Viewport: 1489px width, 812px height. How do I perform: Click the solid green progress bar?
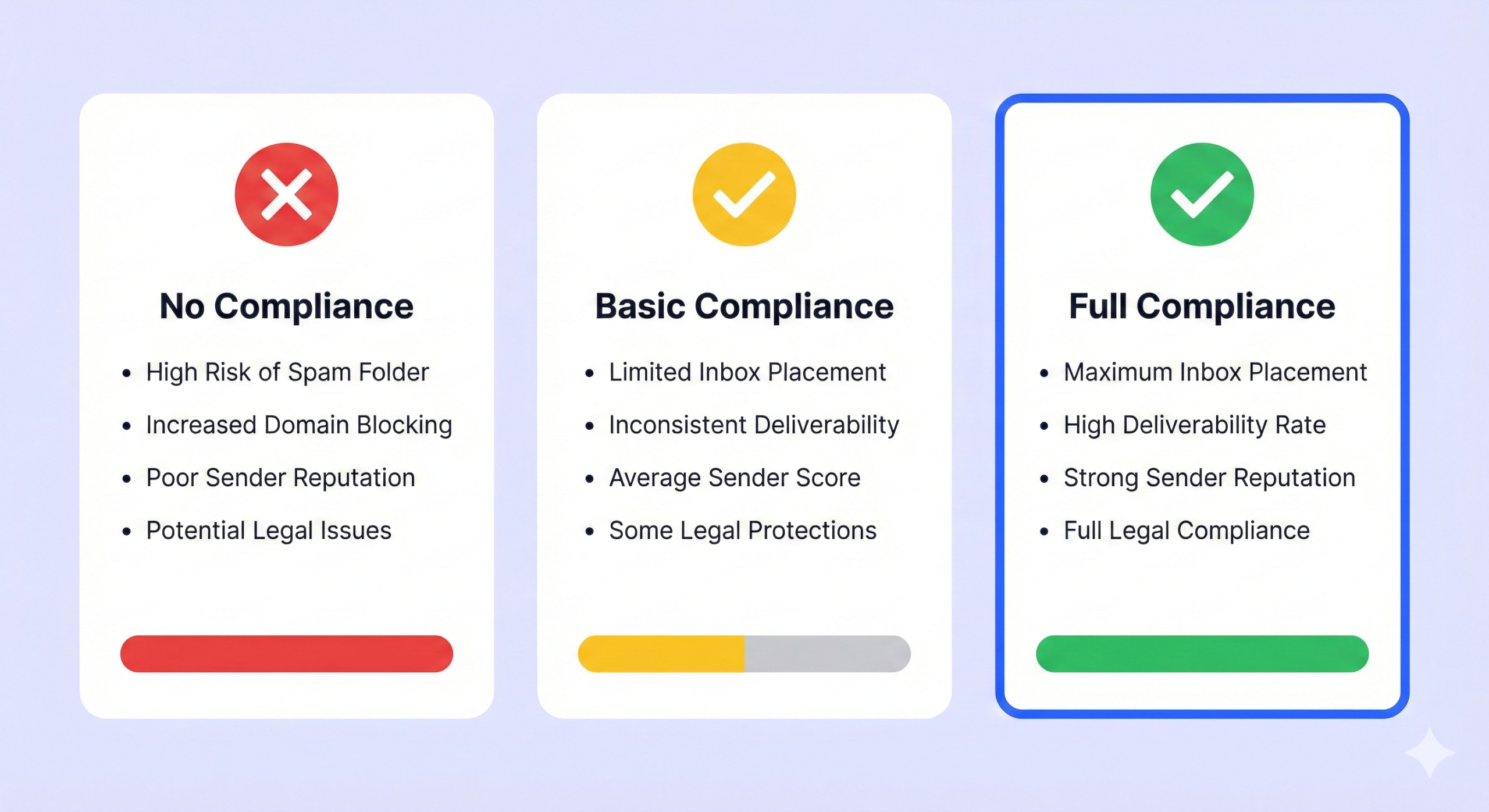point(1202,654)
